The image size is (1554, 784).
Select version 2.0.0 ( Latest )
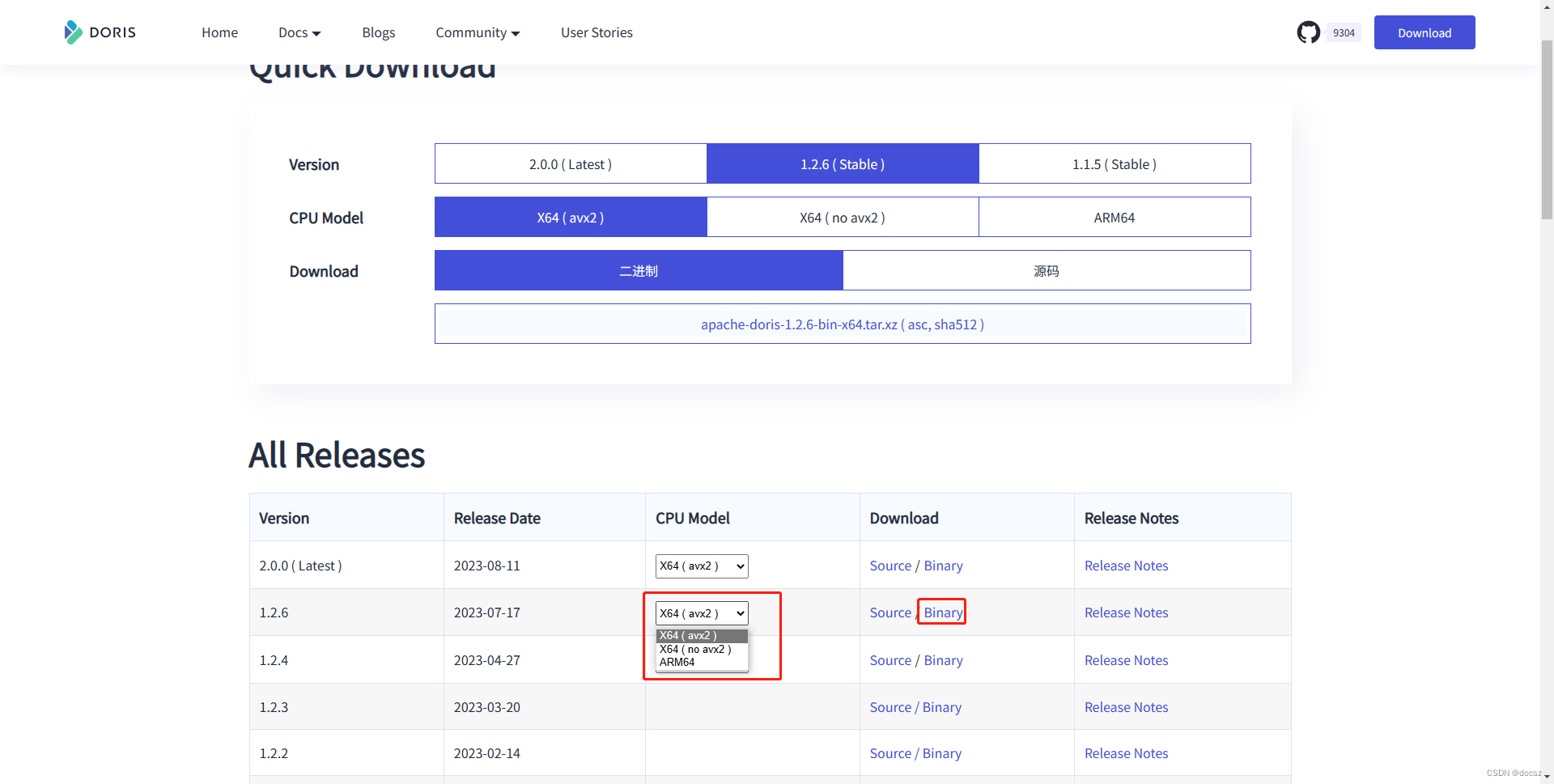pos(571,164)
